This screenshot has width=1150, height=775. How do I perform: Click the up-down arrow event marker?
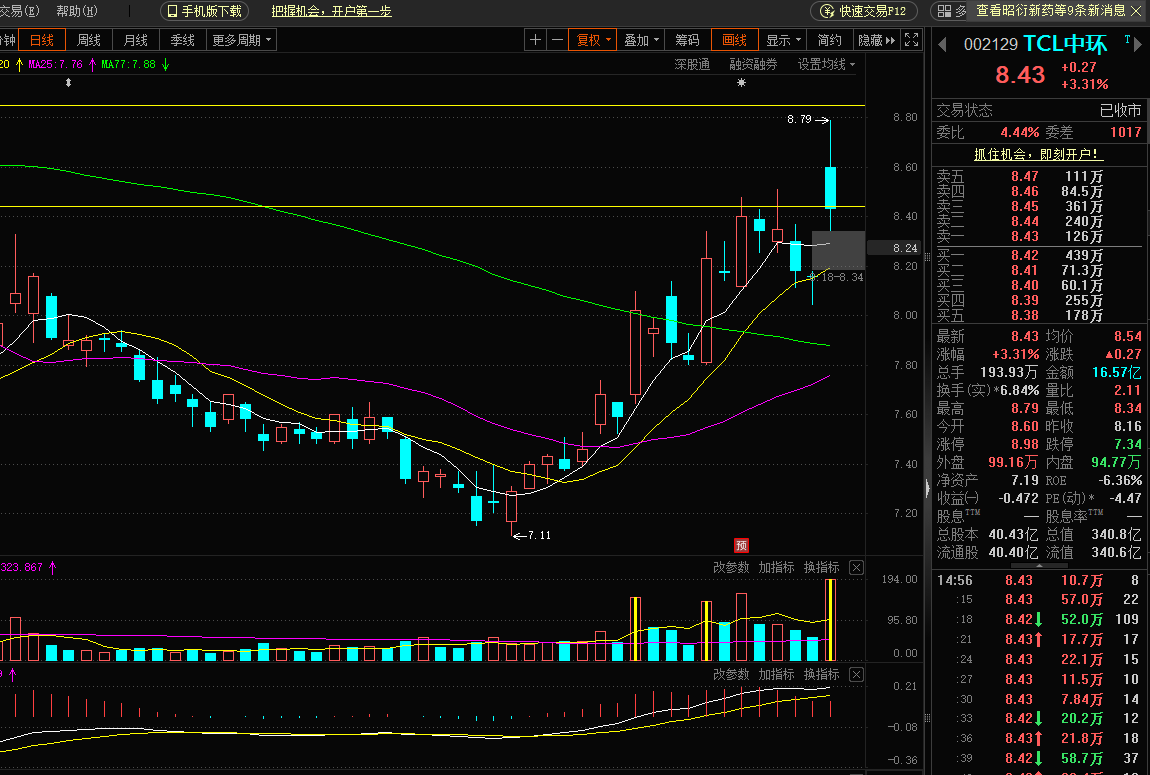68,83
